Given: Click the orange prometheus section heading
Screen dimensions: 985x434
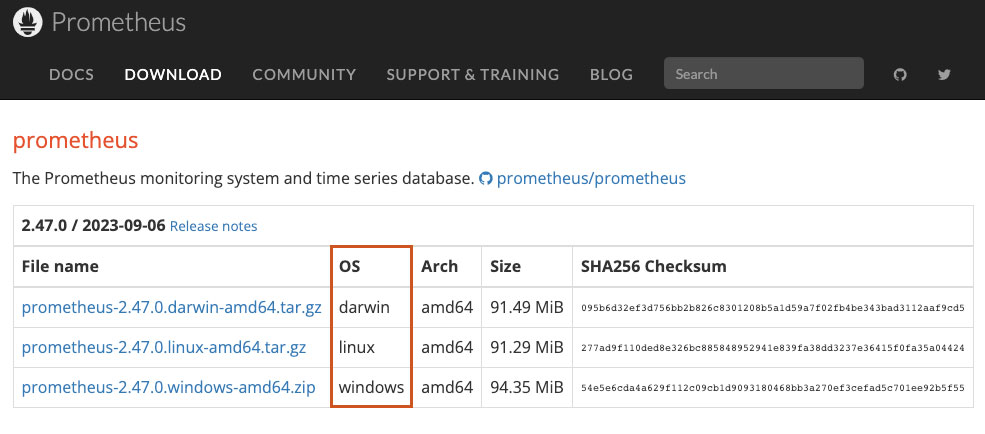Looking at the screenshot, I should (75, 140).
